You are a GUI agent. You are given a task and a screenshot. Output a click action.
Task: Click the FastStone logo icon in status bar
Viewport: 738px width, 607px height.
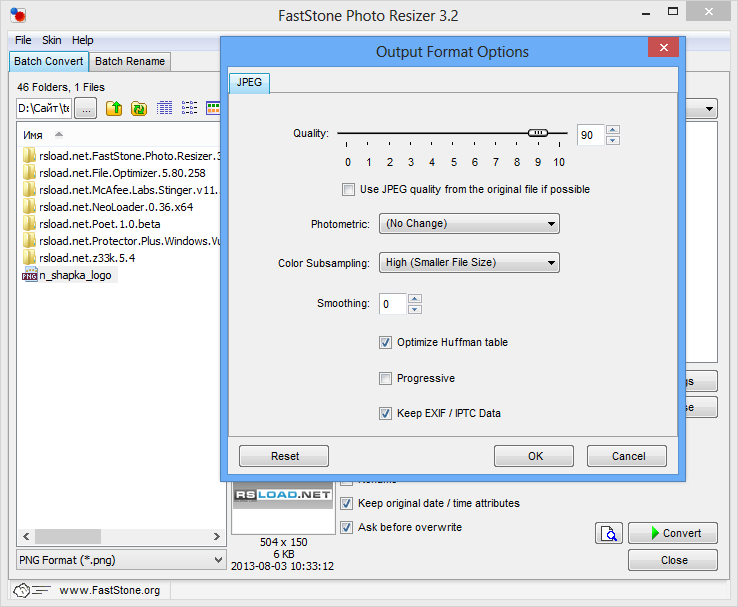coord(32,590)
